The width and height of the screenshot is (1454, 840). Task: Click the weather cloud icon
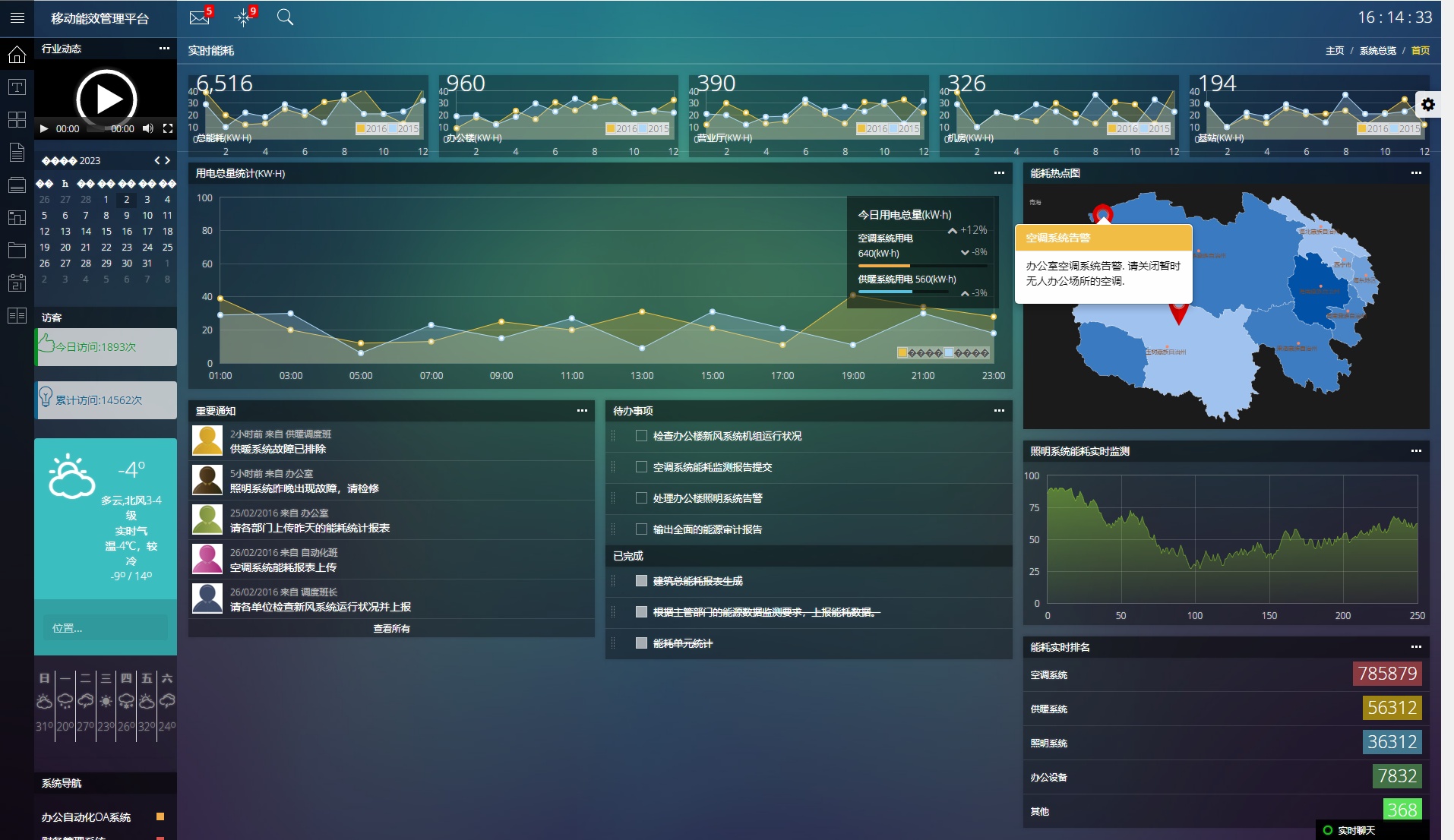[71, 476]
